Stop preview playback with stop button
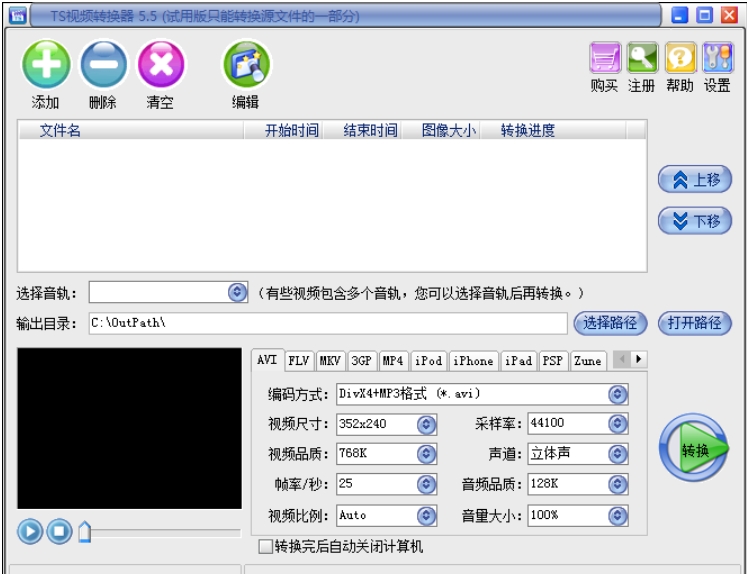 pyautogui.click(x=60, y=531)
